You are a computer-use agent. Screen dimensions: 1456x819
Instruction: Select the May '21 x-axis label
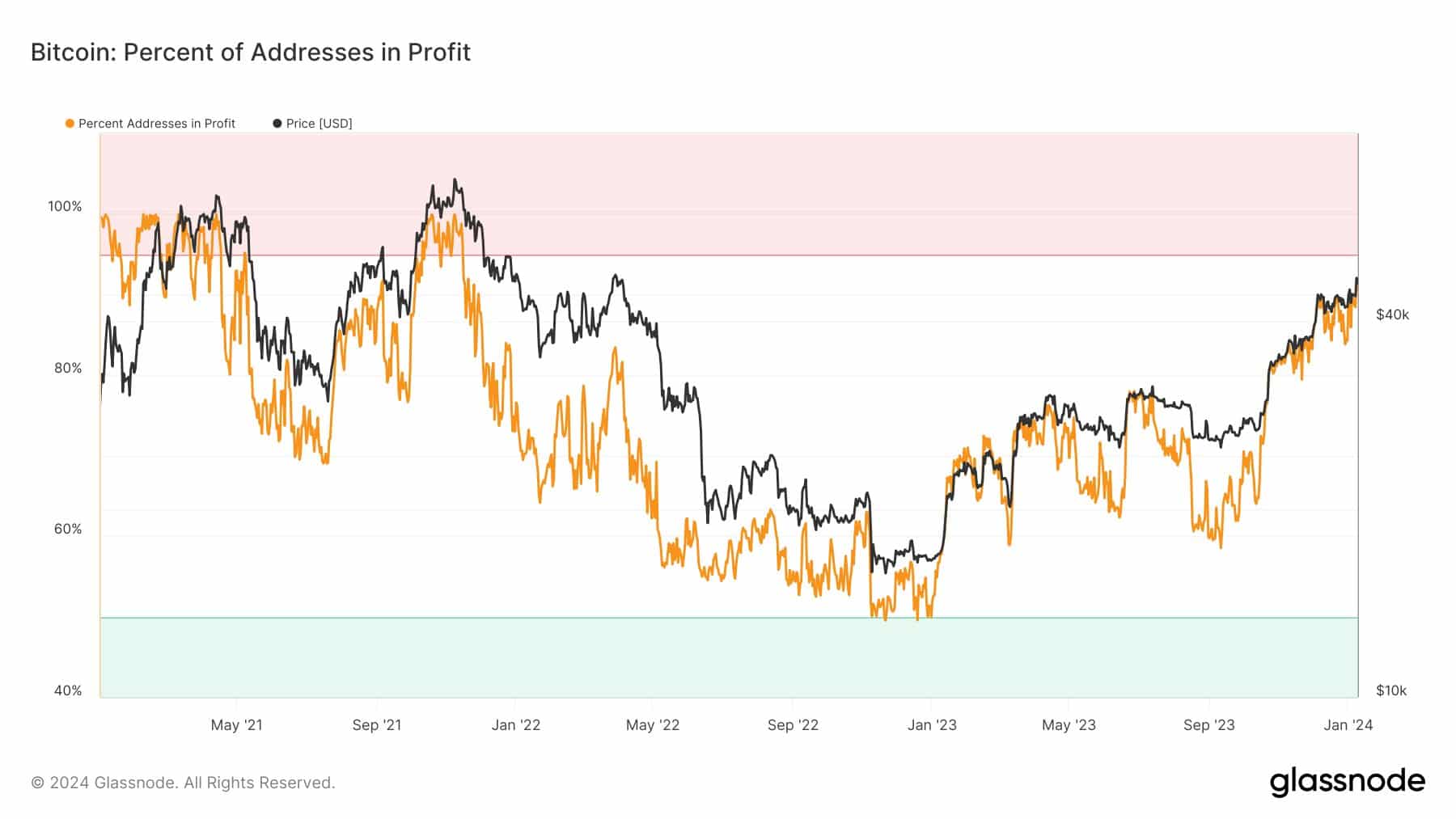click(236, 725)
